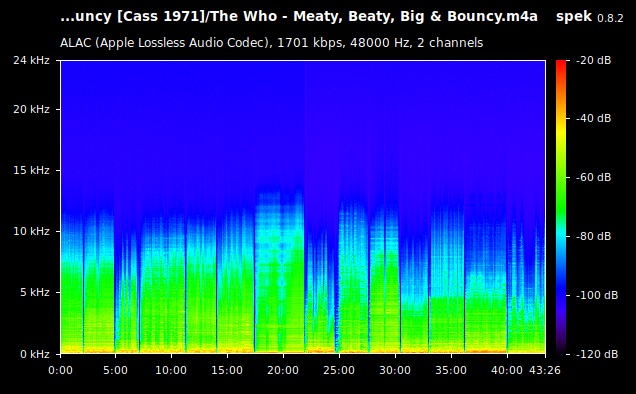Click the '0:00' time axis label
Image resolution: width=636 pixels, height=394 pixels.
[x=60, y=370]
